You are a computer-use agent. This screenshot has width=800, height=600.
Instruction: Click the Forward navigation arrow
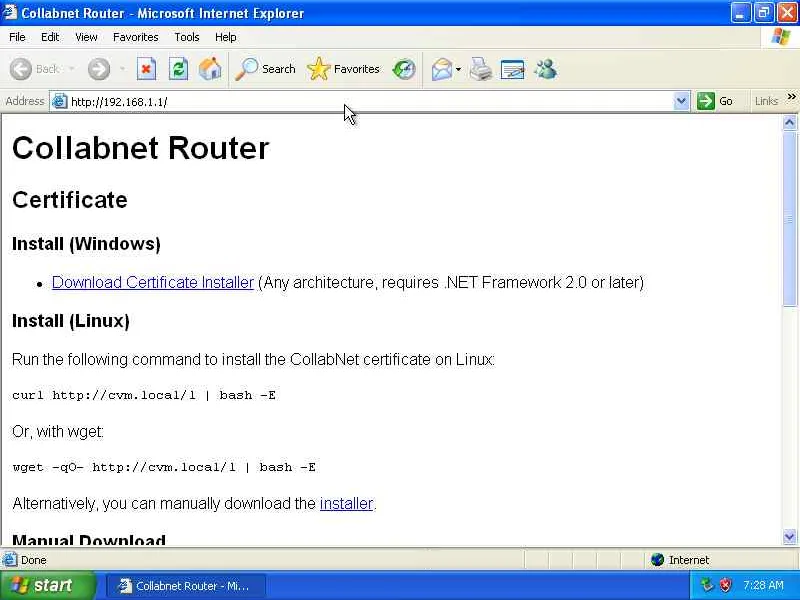click(99, 69)
